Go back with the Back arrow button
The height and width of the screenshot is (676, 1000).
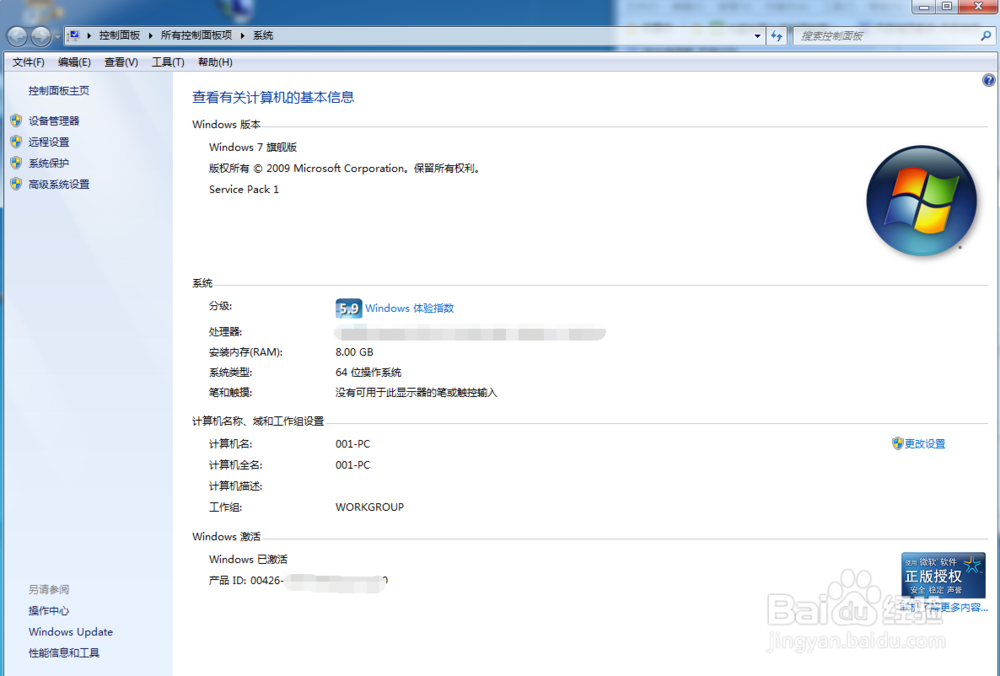click(x=17, y=36)
